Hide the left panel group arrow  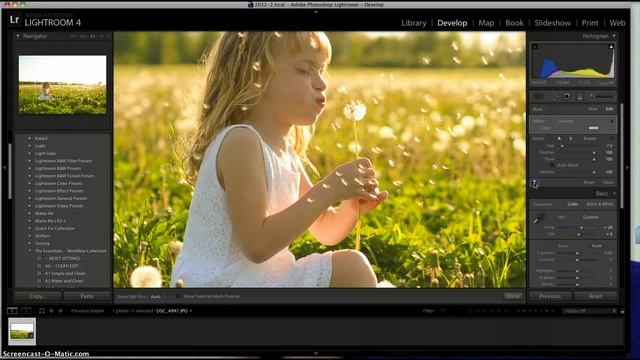(4, 167)
